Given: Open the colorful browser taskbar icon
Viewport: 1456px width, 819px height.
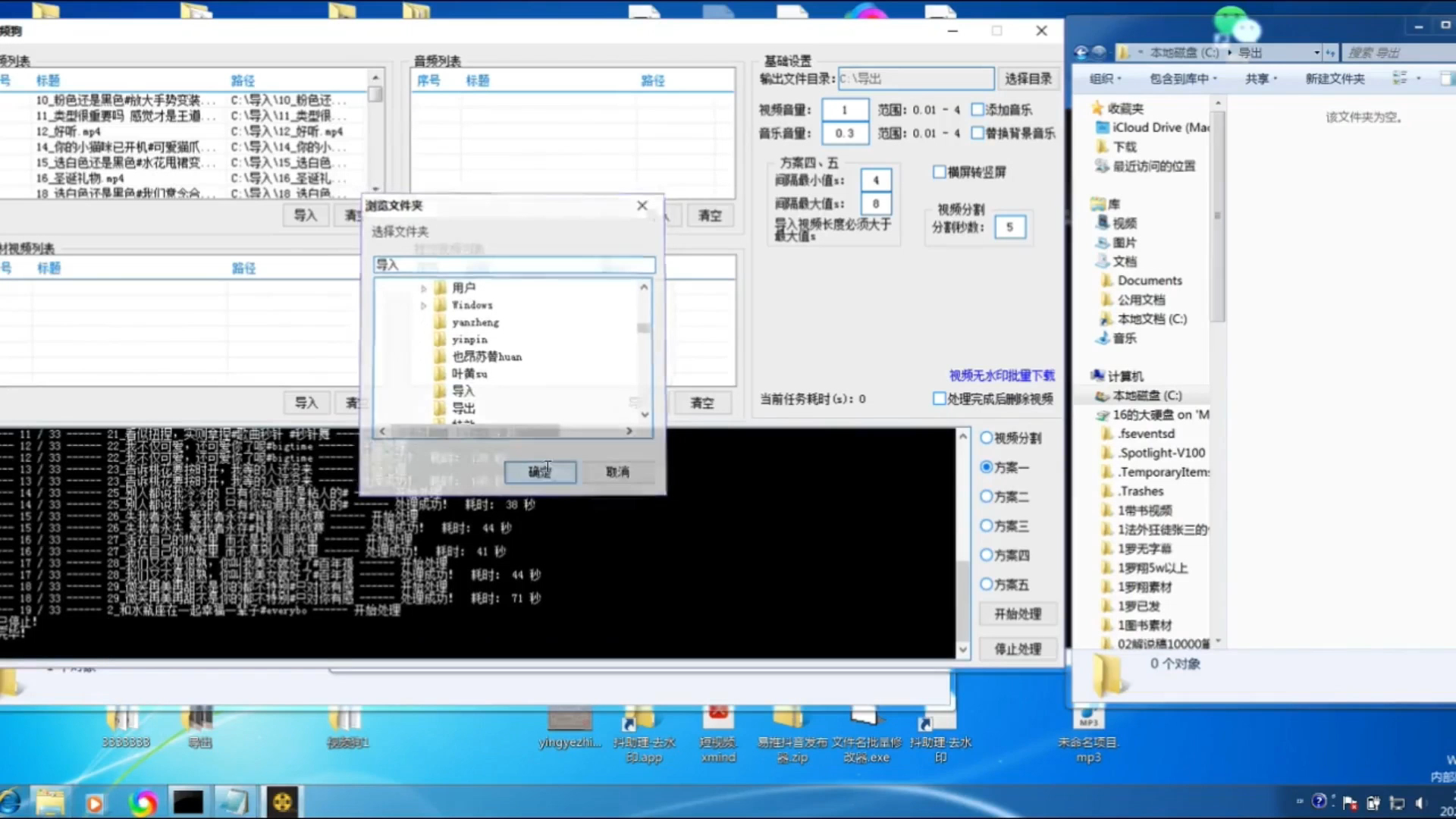Looking at the screenshot, I should tap(142, 802).
